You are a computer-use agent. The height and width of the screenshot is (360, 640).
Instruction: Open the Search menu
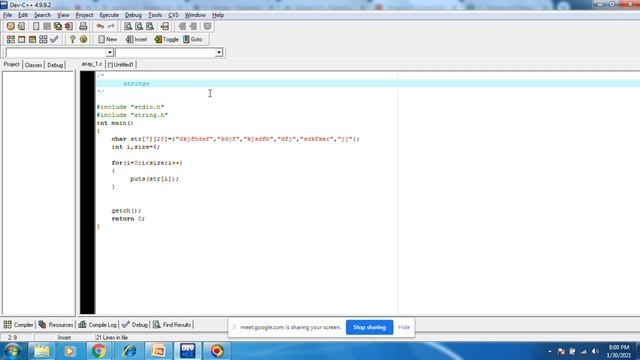42,15
